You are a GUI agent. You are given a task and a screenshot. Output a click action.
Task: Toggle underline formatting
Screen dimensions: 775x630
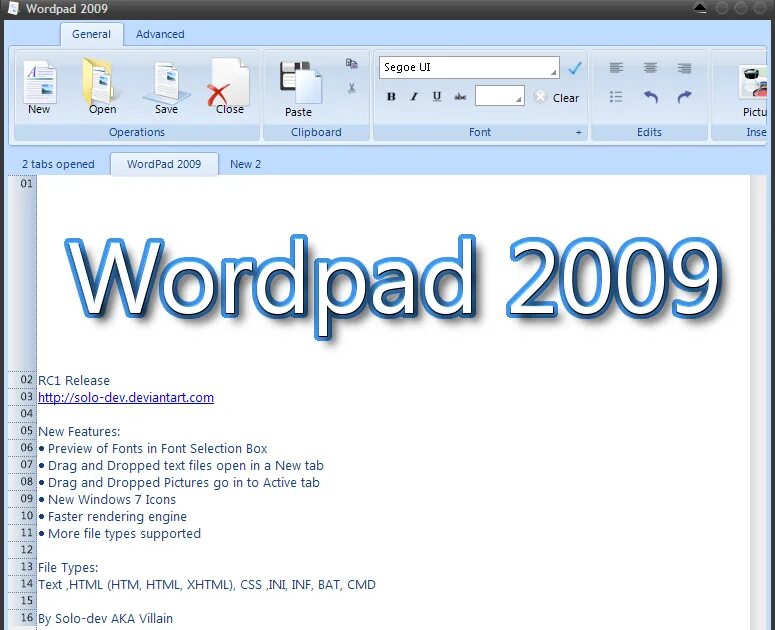[x=437, y=96]
